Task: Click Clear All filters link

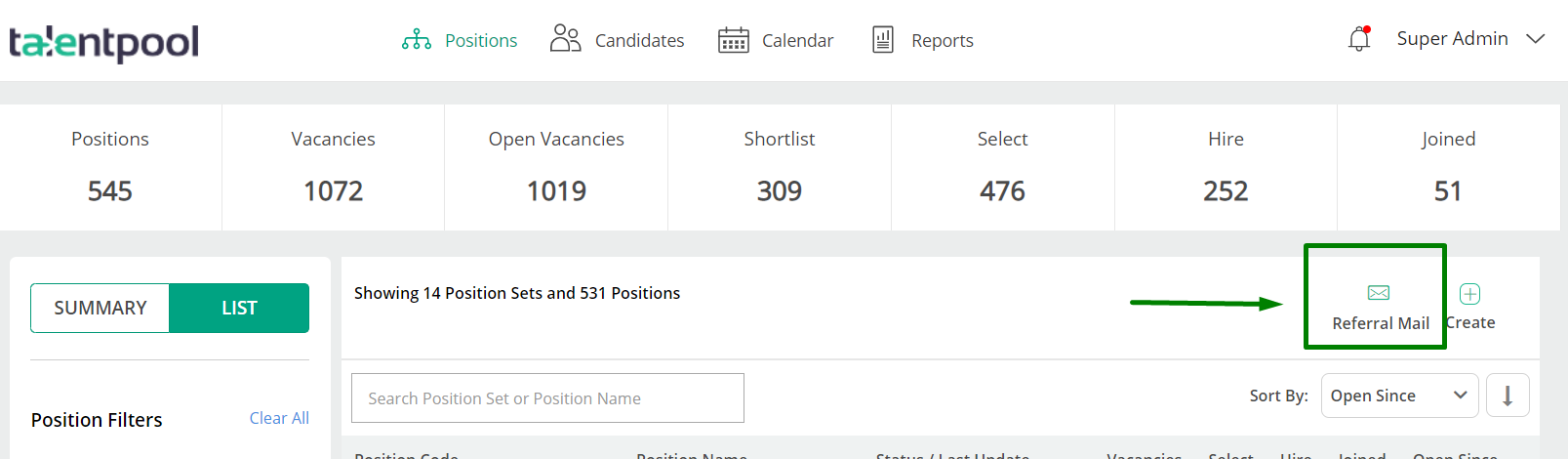Action: (x=279, y=418)
